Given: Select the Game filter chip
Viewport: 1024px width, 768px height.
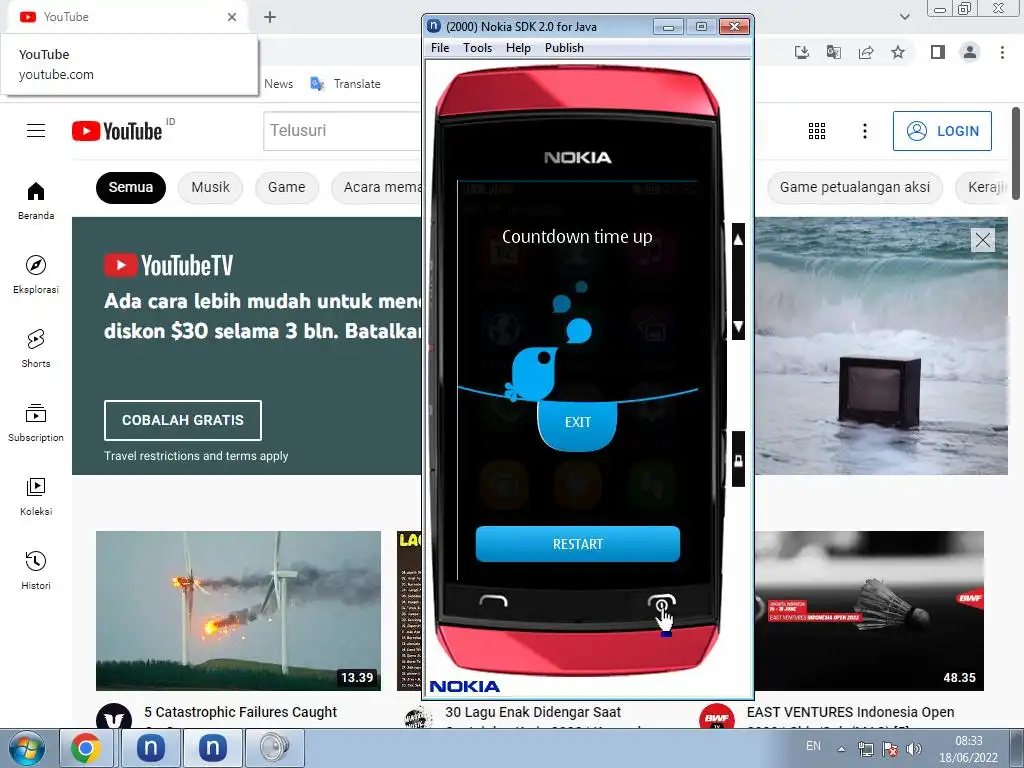Looking at the screenshot, I should [x=287, y=187].
